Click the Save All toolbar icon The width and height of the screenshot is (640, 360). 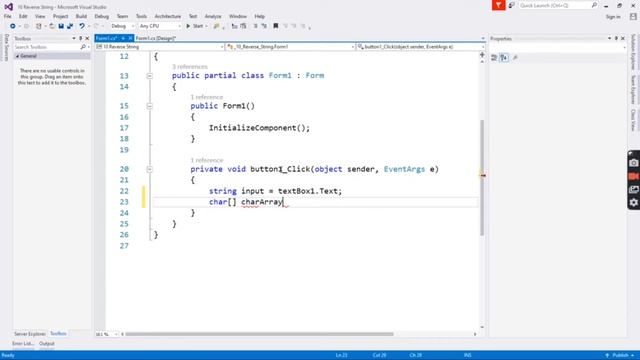[x=70, y=26]
